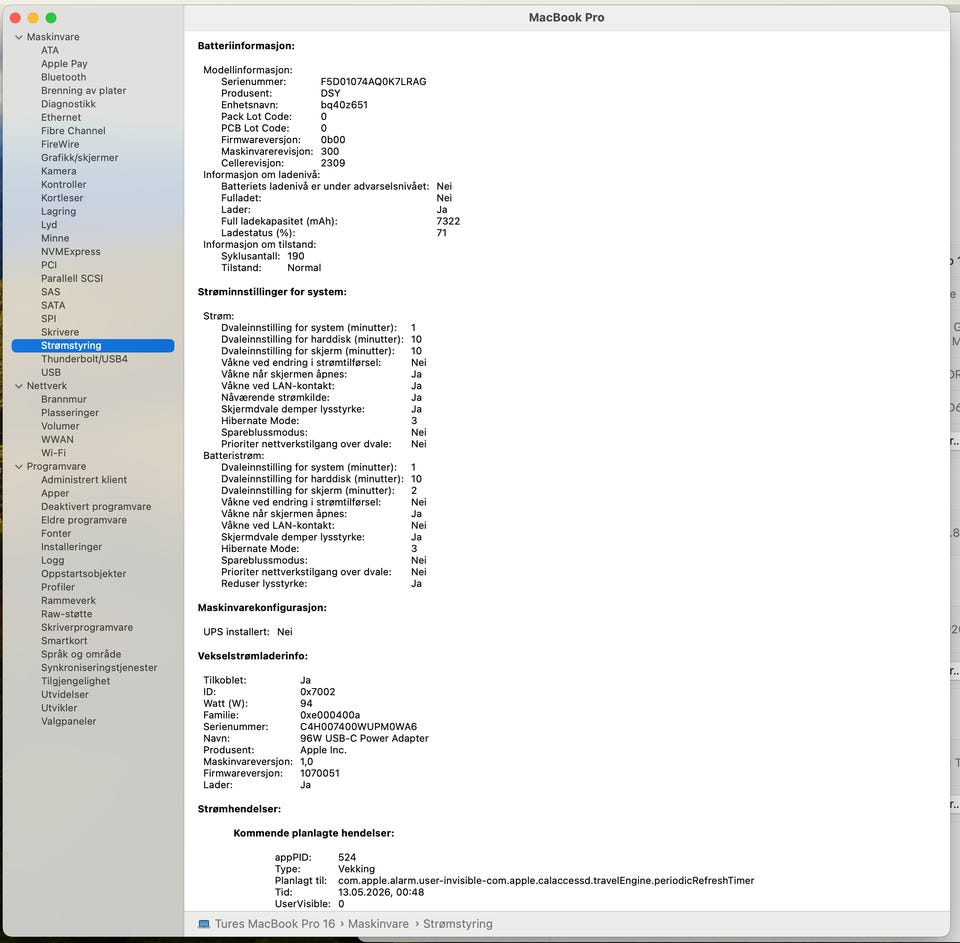Open Parallell SCSI entry
Screen dimensions: 960x943
72,279
